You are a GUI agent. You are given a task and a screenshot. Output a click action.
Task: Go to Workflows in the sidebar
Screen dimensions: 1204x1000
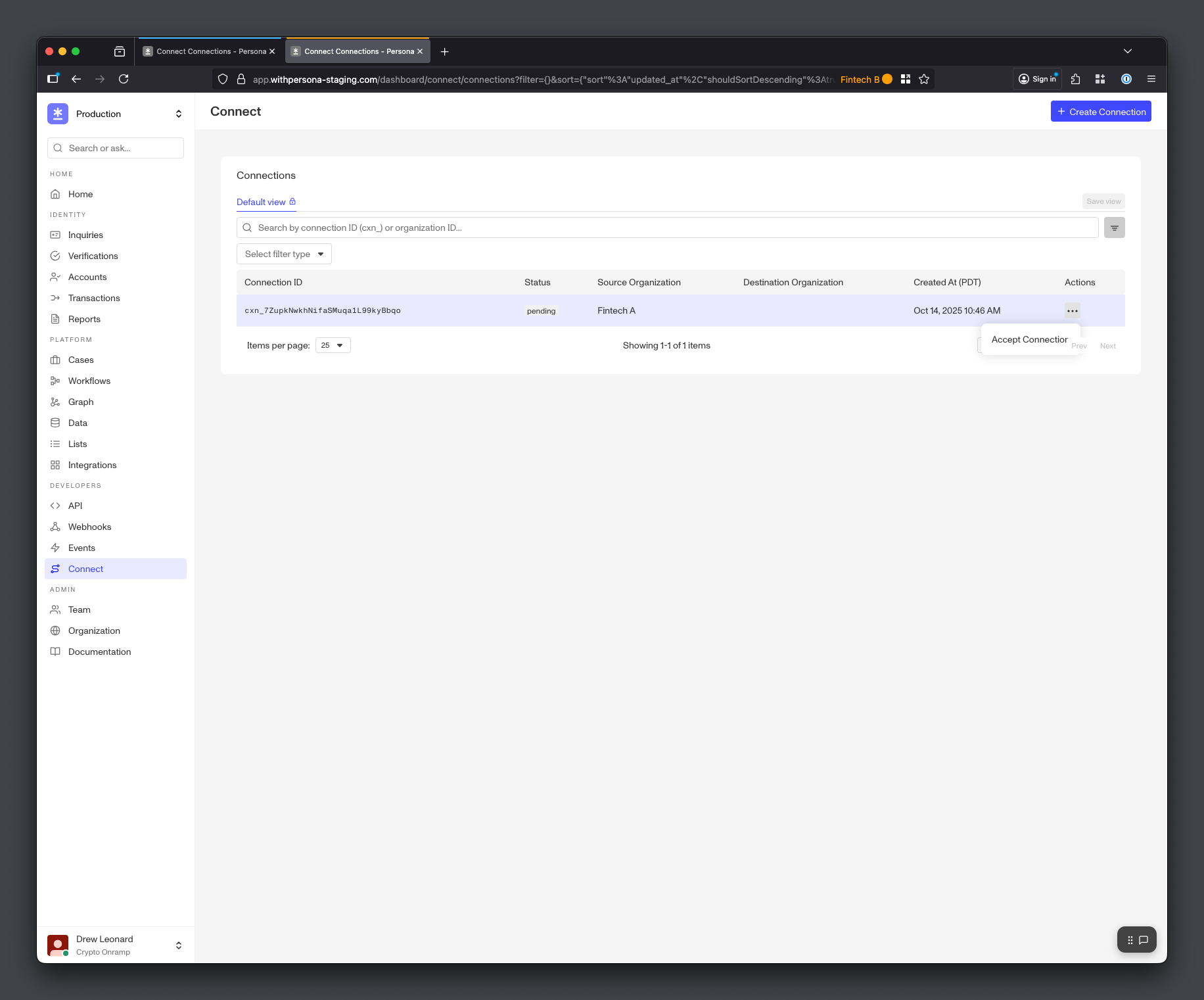[x=89, y=381]
